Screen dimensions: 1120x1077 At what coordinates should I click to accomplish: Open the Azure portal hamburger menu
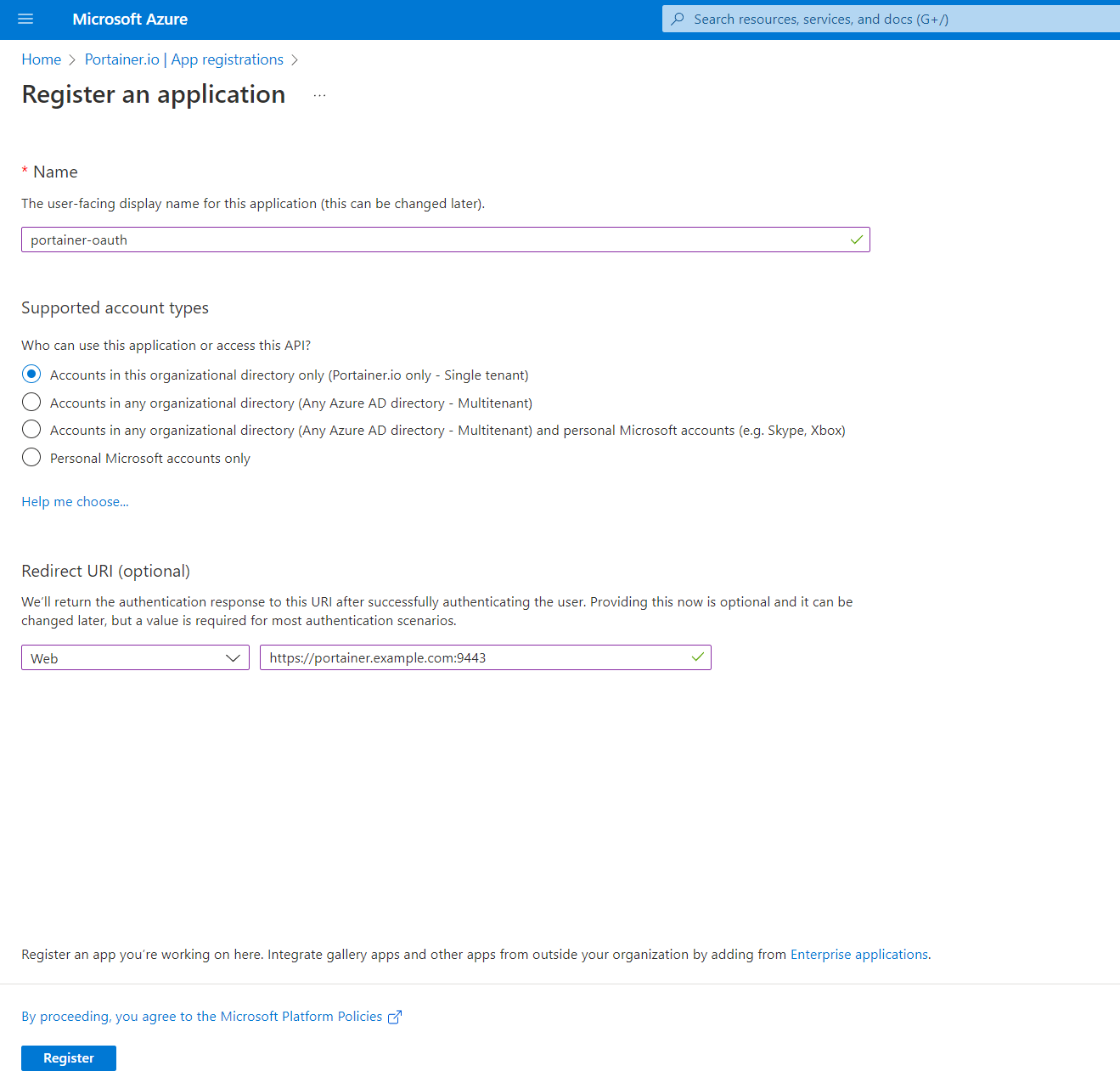tap(25, 19)
